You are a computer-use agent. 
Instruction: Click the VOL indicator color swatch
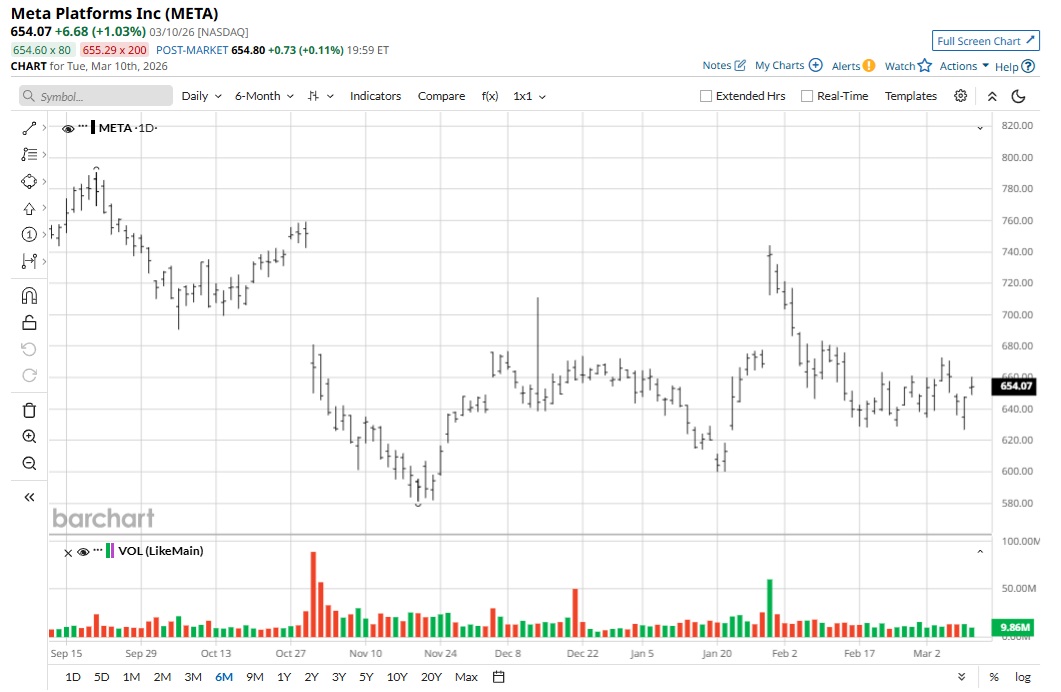[110, 551]
